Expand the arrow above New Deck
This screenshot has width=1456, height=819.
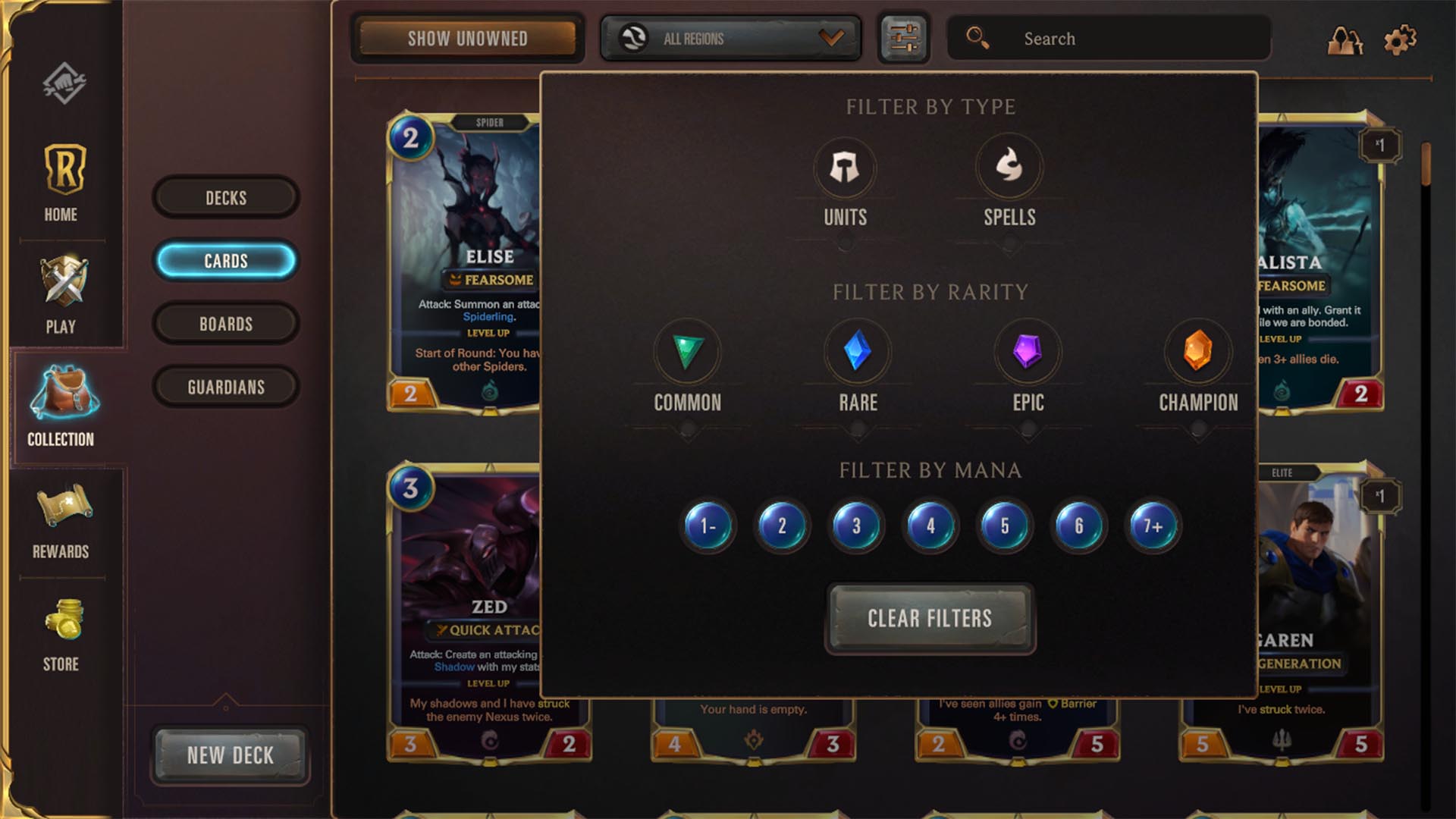(225, 701)
